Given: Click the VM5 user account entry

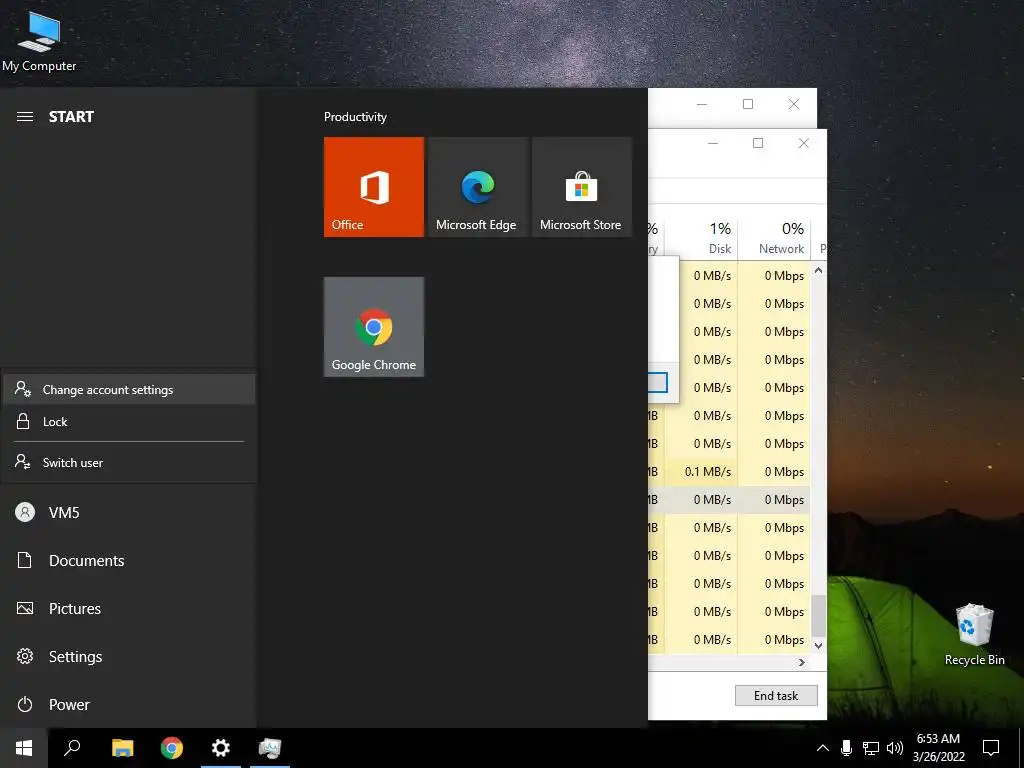Looking at the screenshot, I should [129, 513].
